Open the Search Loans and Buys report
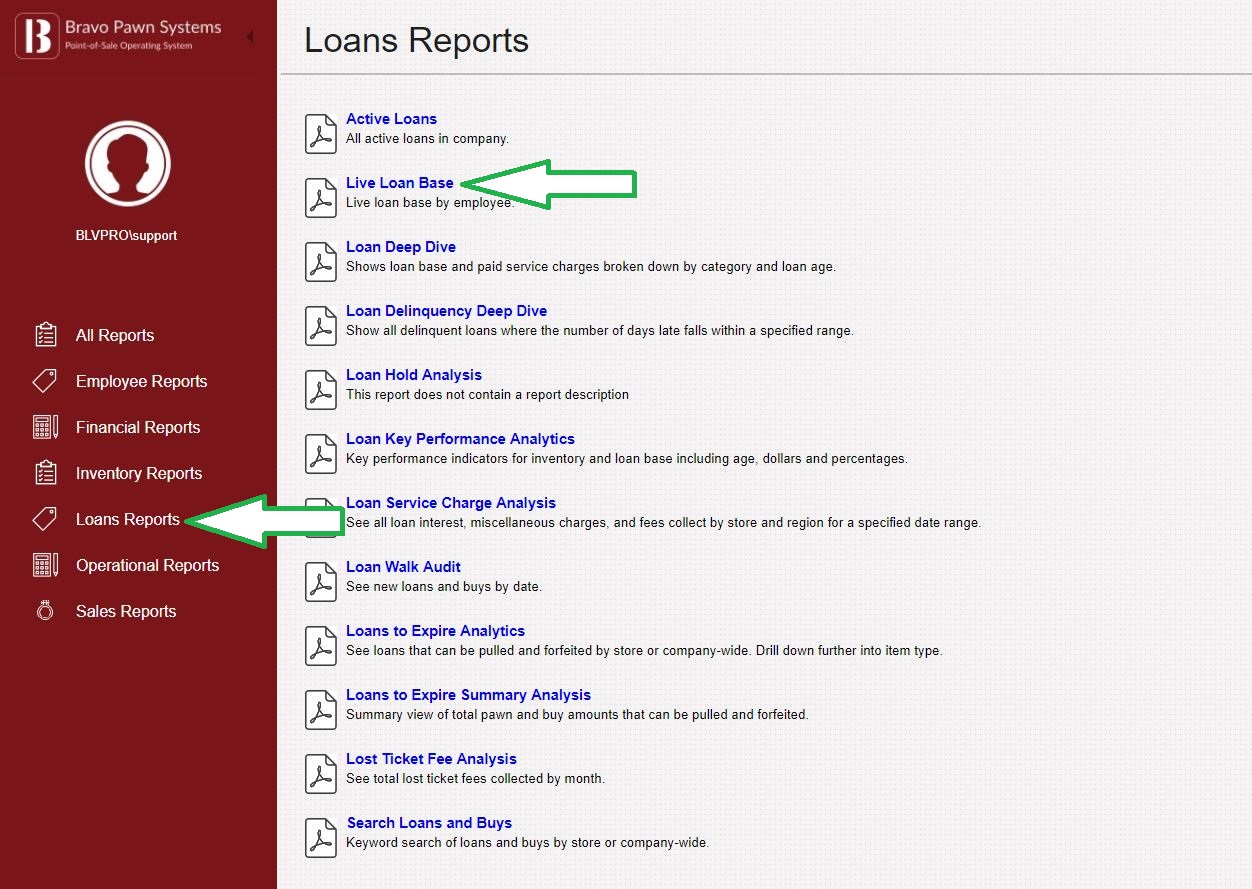This screenshot has height=889, width=1252. click(x=429, y=823)
